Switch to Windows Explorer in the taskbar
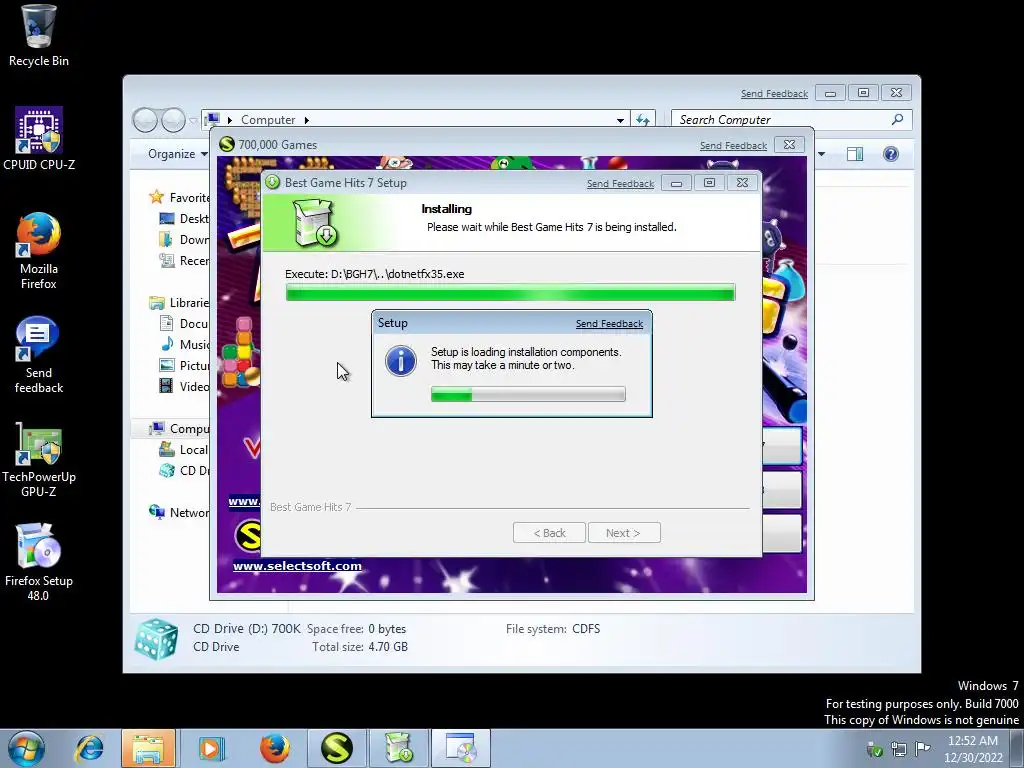1024x768 pixels. click(x=148, y=748)
